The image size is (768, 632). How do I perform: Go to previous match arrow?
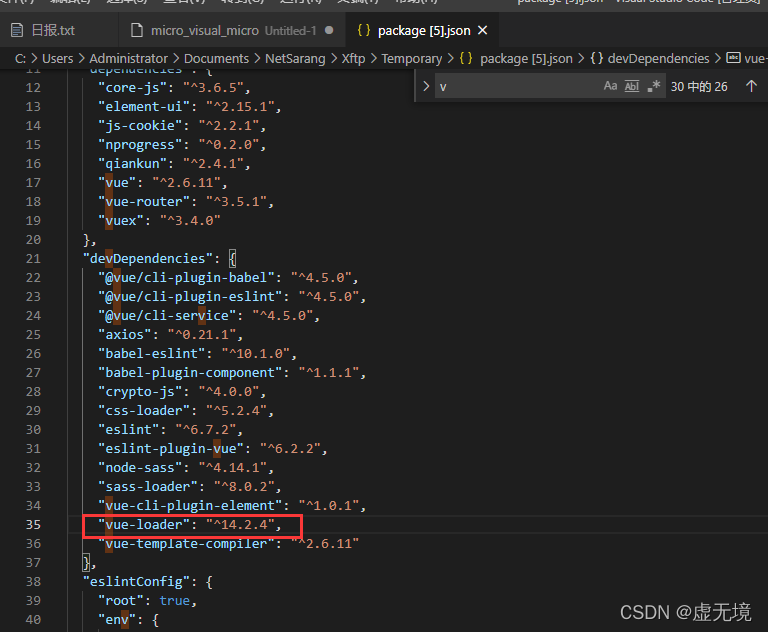[751, 86]
